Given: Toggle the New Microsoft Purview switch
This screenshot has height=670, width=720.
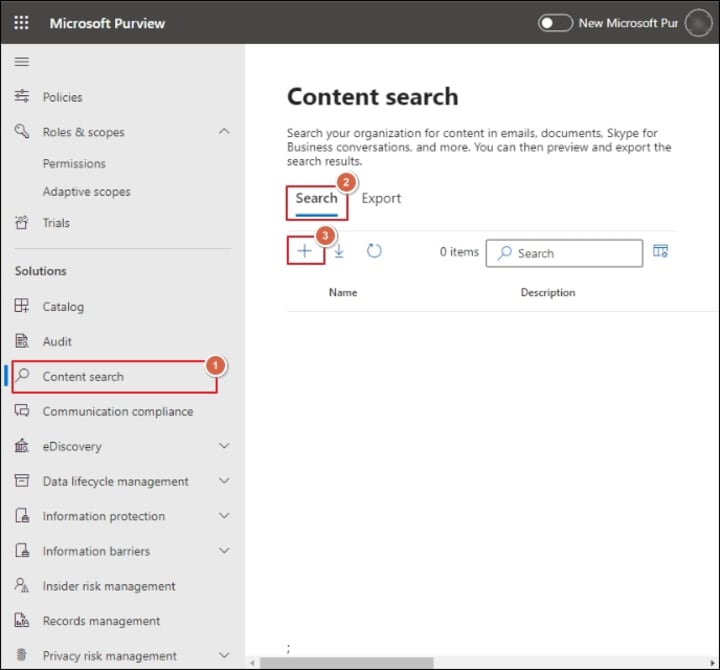Looking at the screenshot, I should tap(555, 23).
